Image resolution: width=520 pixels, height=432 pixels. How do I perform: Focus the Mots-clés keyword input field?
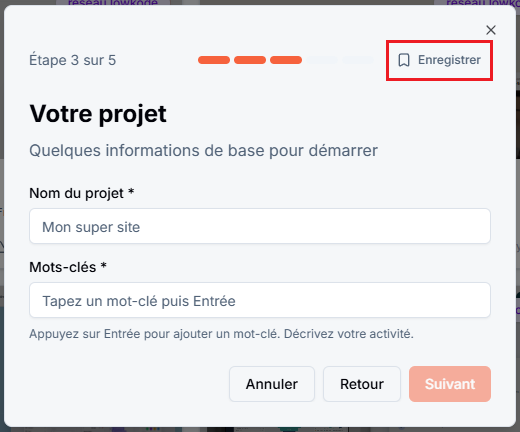pos(260,300)
